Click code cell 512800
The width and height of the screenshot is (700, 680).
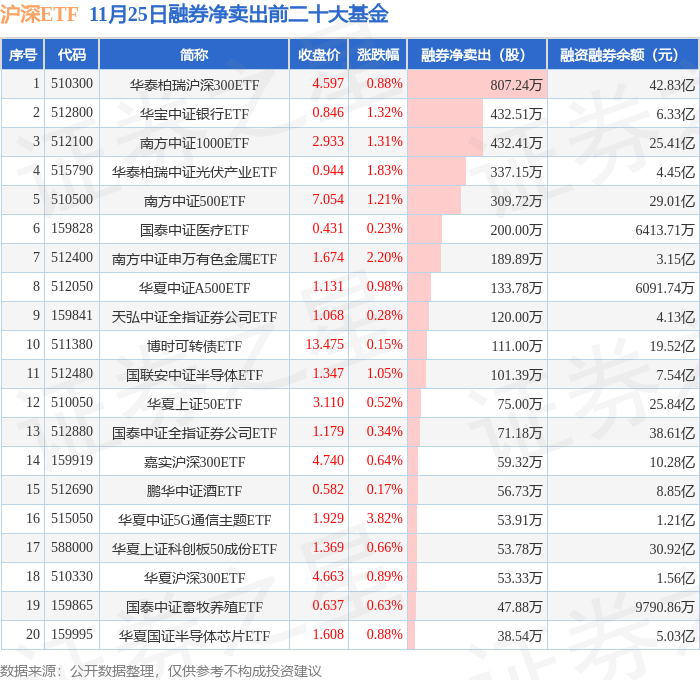72,113
